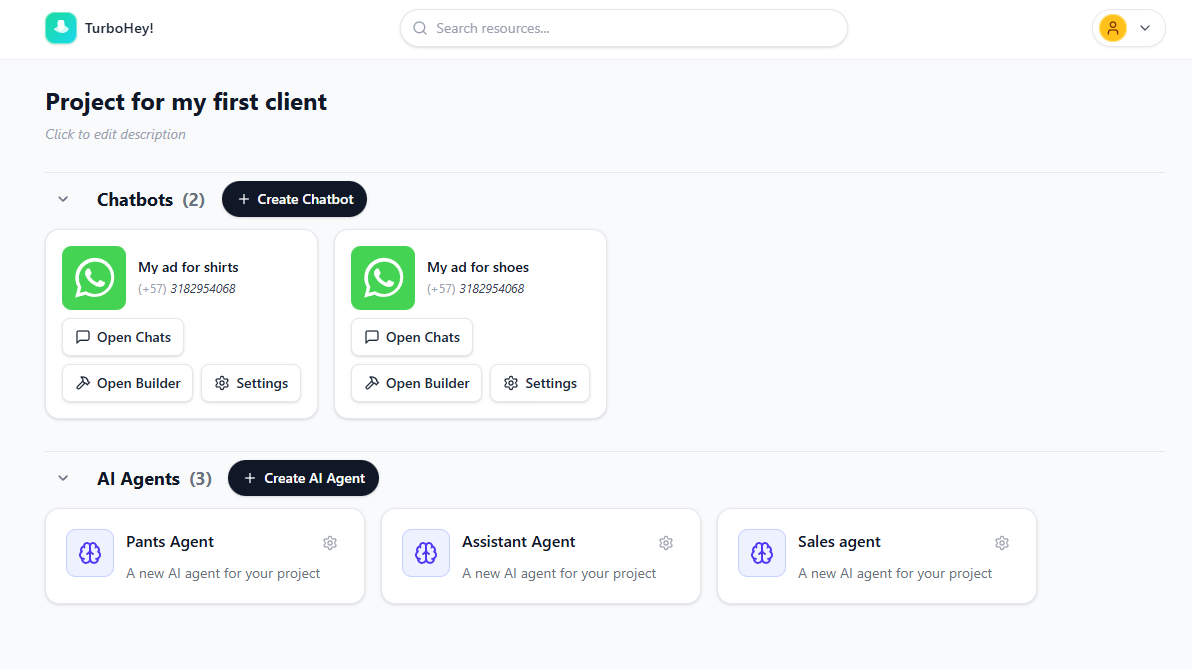The image size is (1192, 670).
Task: Click the Search resources input field
Action: click(623, 28)
